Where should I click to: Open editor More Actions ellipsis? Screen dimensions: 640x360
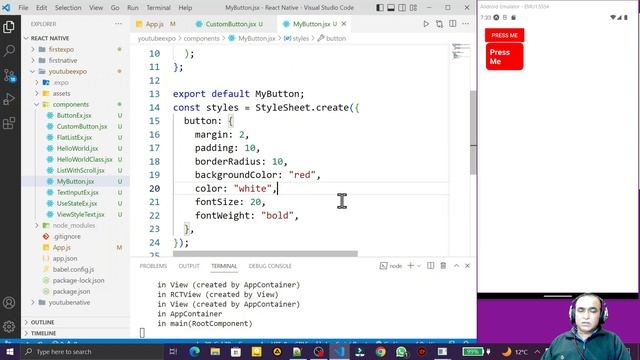tap(466, 24)
